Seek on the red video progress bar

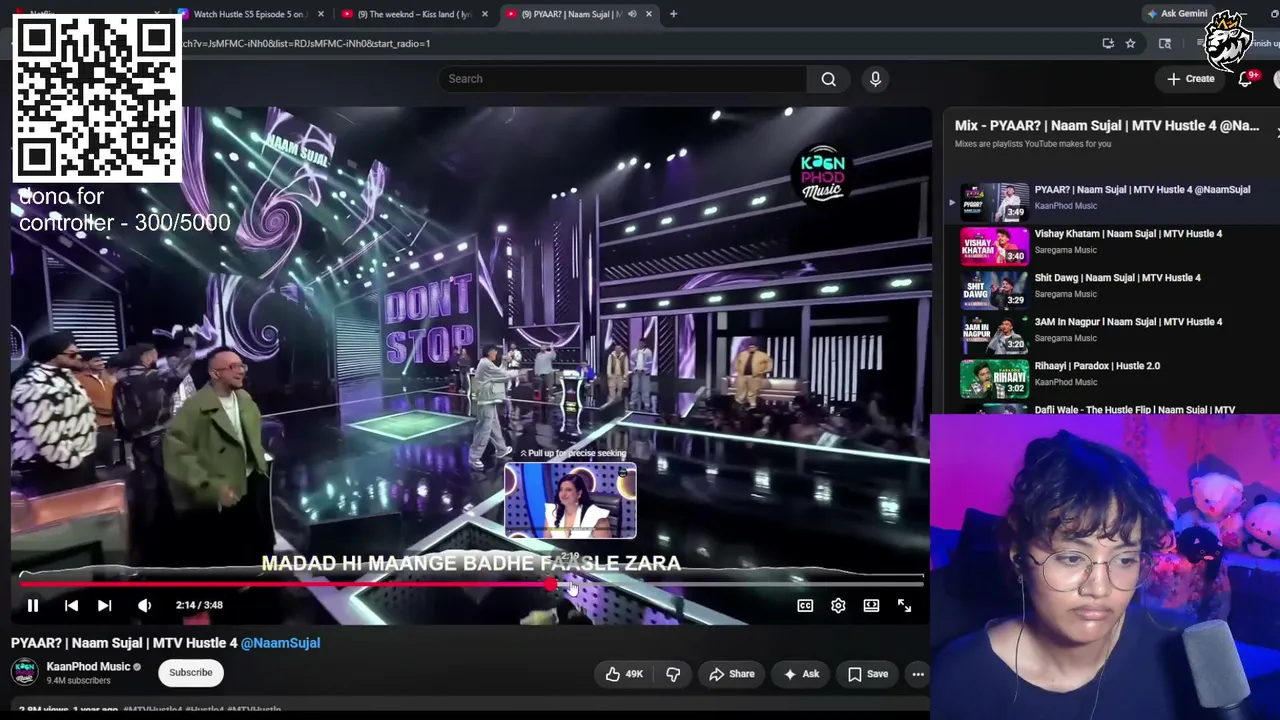471,584
